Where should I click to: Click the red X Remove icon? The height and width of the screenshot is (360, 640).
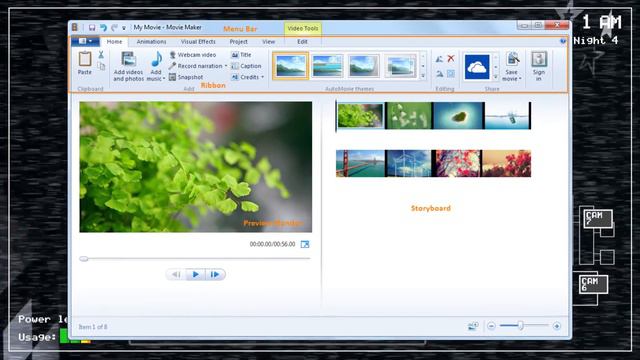451,59
